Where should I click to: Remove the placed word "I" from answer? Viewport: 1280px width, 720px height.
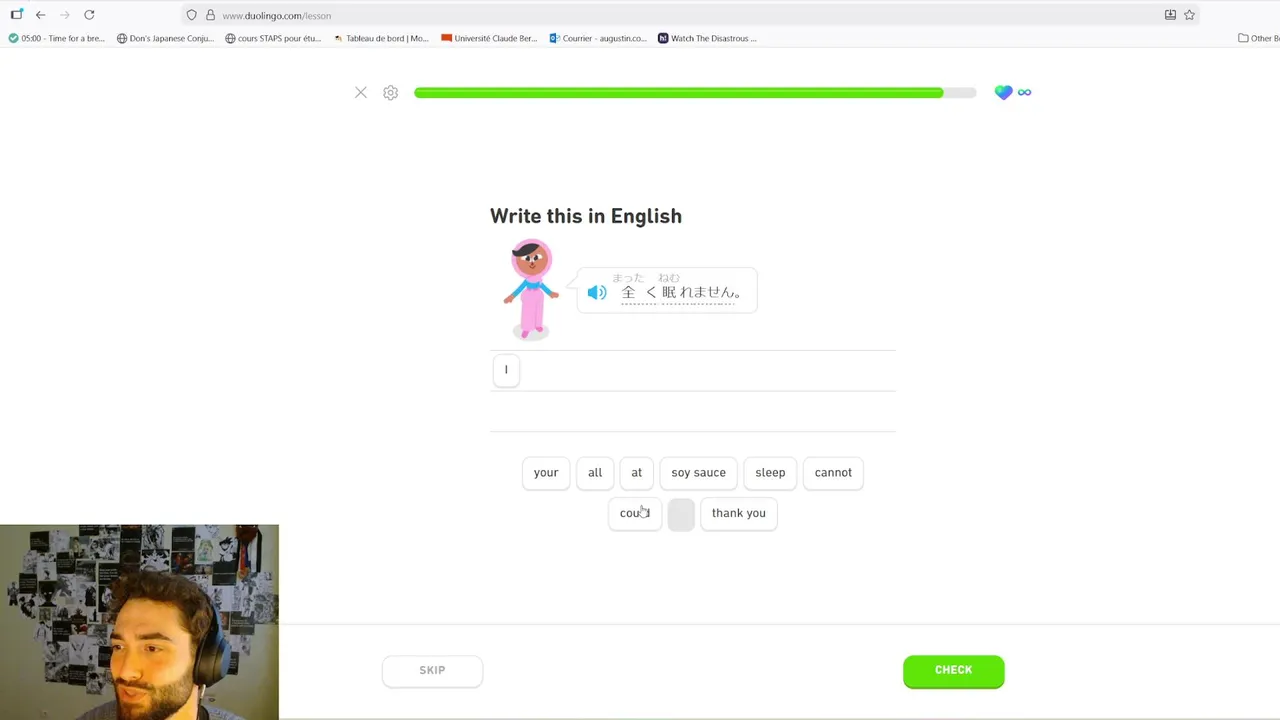tap(506, 370)
